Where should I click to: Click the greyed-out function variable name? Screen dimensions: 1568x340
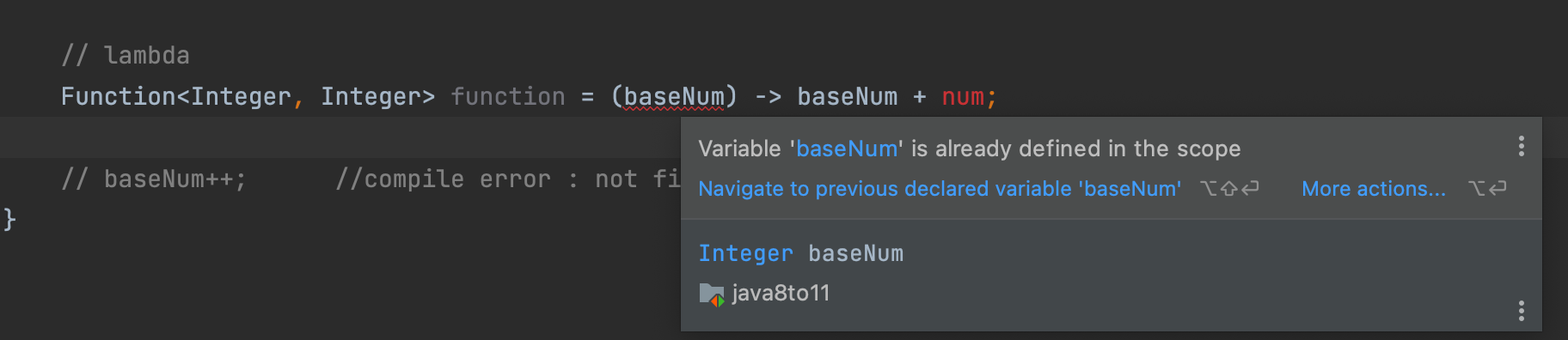(508, 97)
